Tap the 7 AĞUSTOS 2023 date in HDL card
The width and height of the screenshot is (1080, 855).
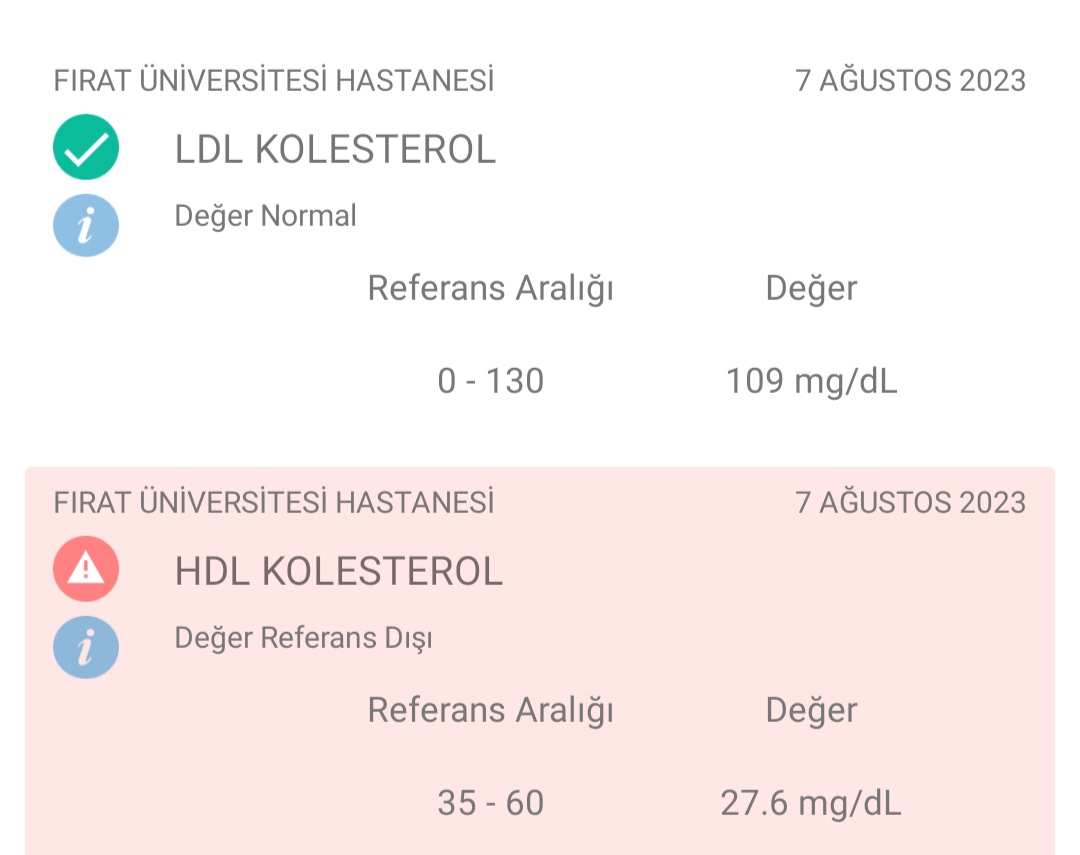click(x=911, y=503)
